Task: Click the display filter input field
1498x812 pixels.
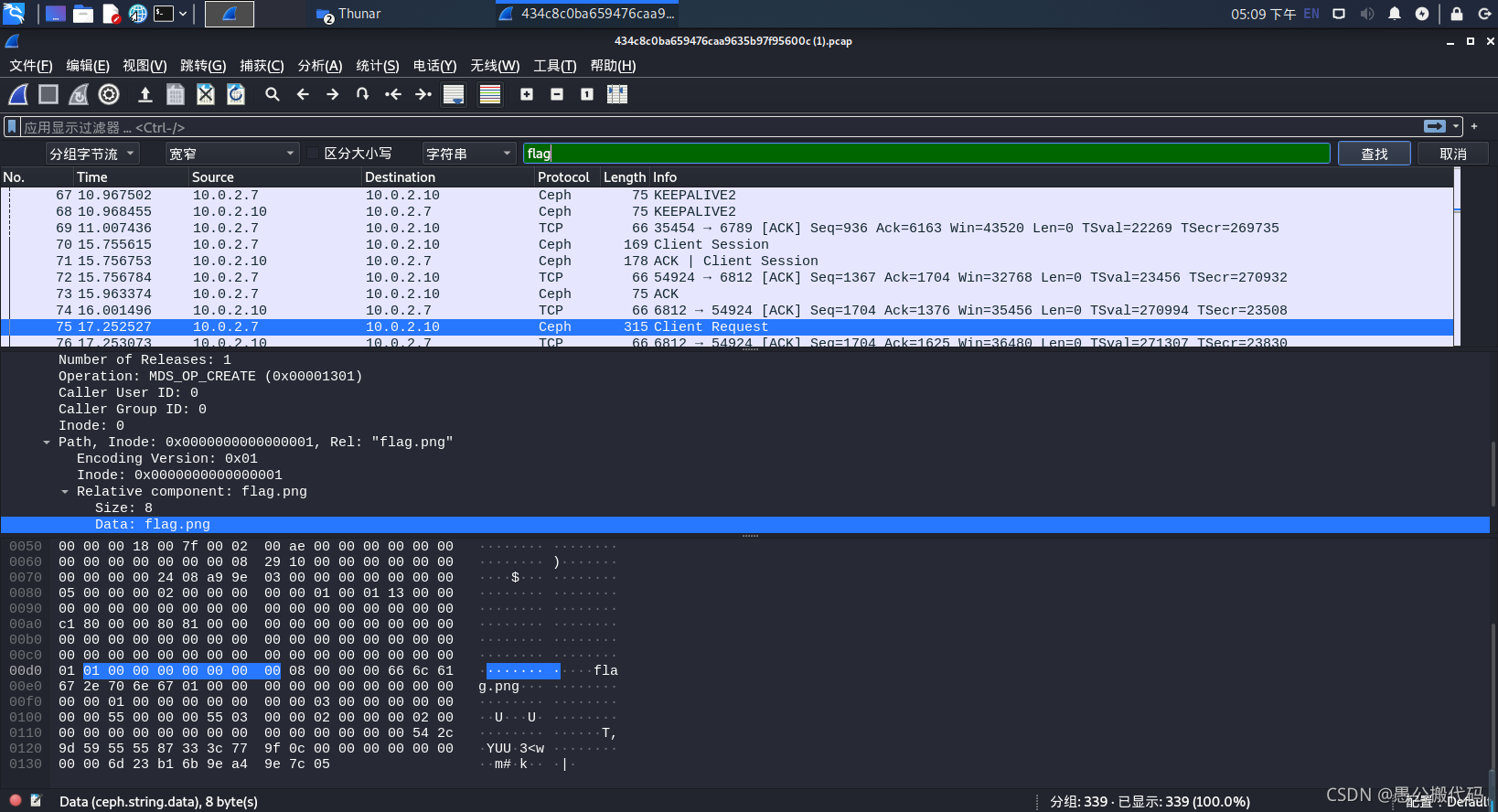Action: [721, 127]
